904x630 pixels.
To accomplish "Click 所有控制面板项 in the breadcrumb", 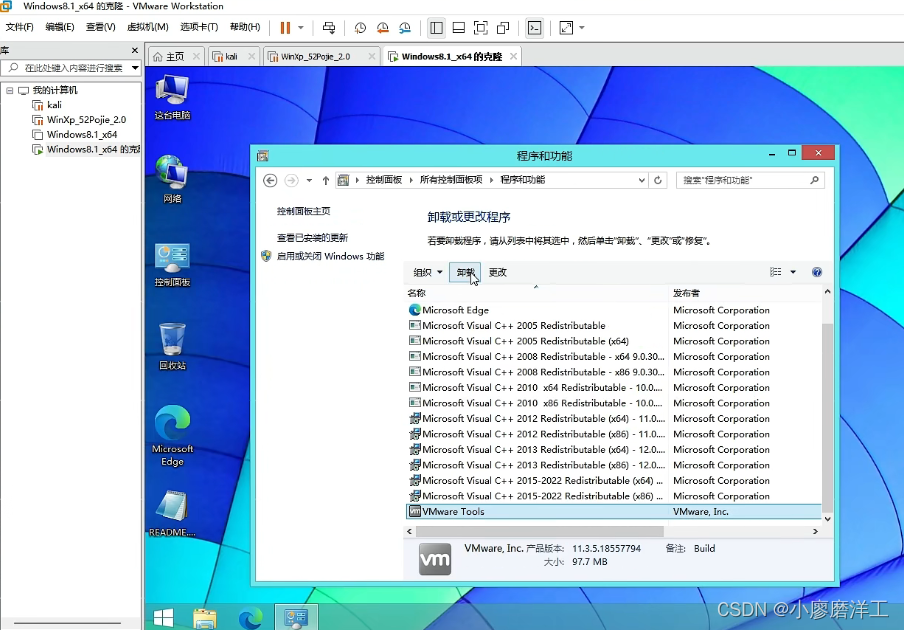I will [x=451, y=180].
